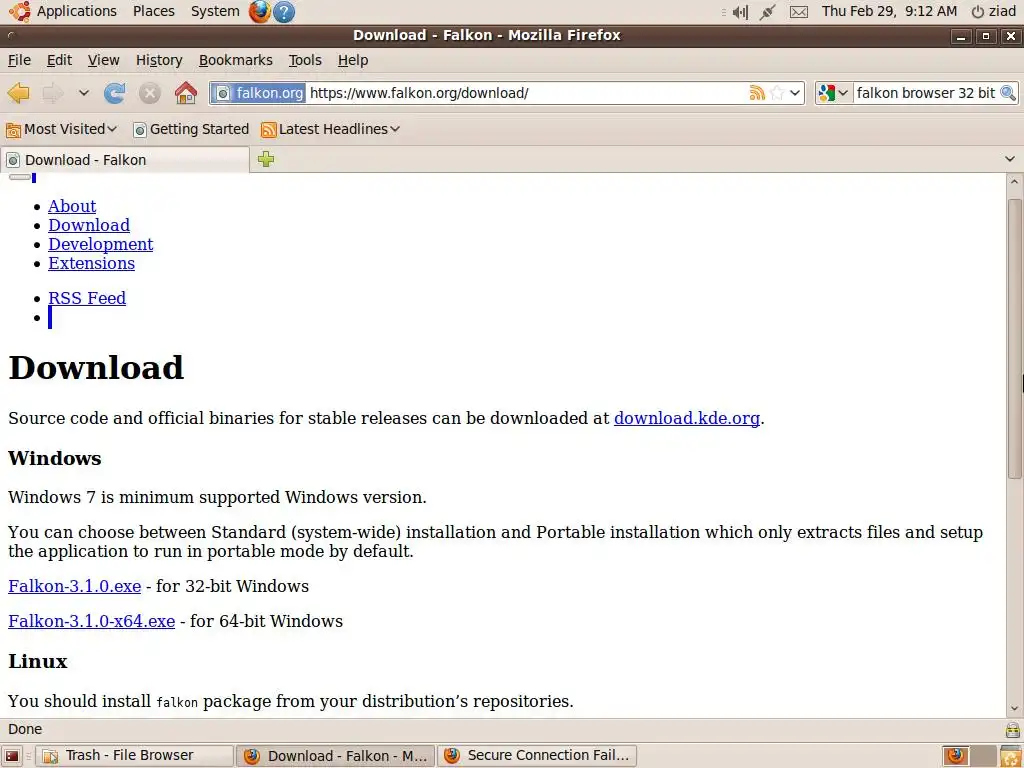Image resolution: width=1024 pixels, height=768 pixels.
Task: Switch to Trash - File Browser window
Action: [x=135, y=756]
